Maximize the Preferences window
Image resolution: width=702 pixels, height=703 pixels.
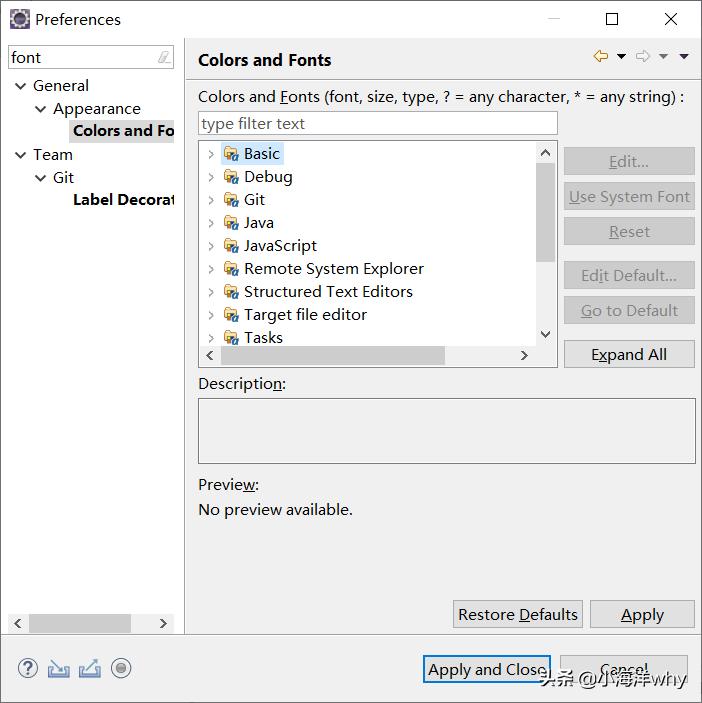click(612, 19)
